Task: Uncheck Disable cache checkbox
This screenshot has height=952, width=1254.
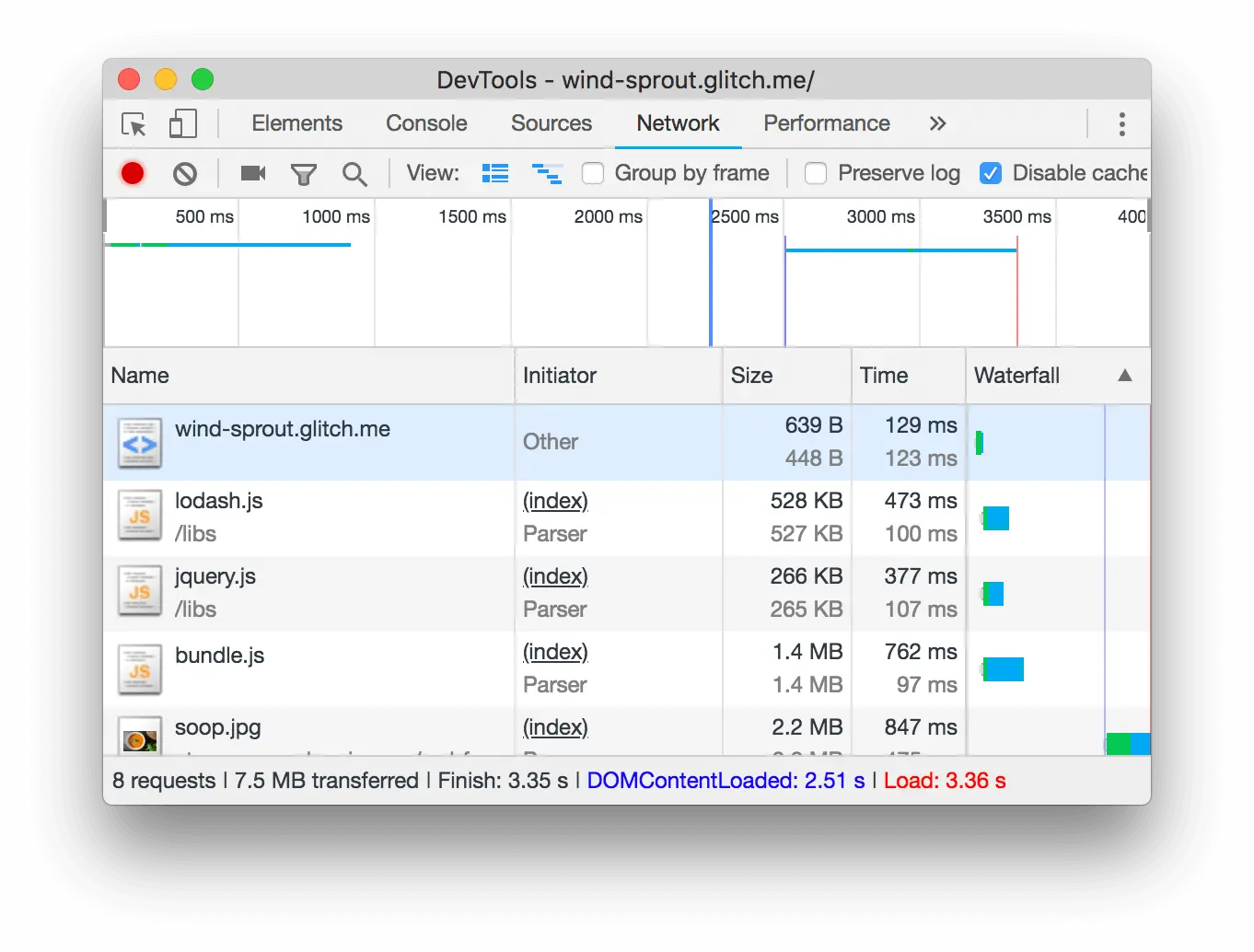Action: (991, 173)
